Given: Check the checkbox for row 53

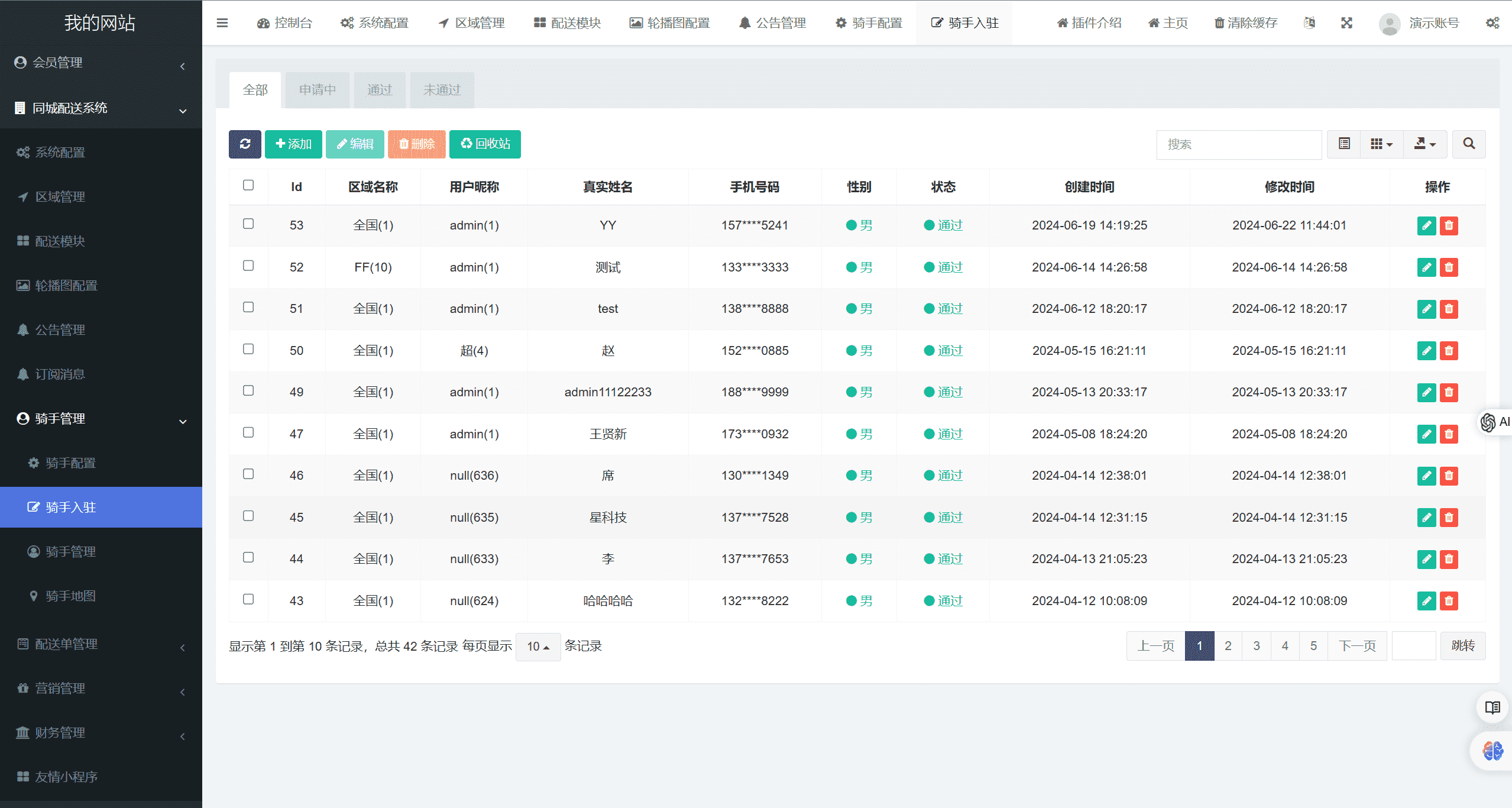Looking at the screenshot, I should 248,224.
